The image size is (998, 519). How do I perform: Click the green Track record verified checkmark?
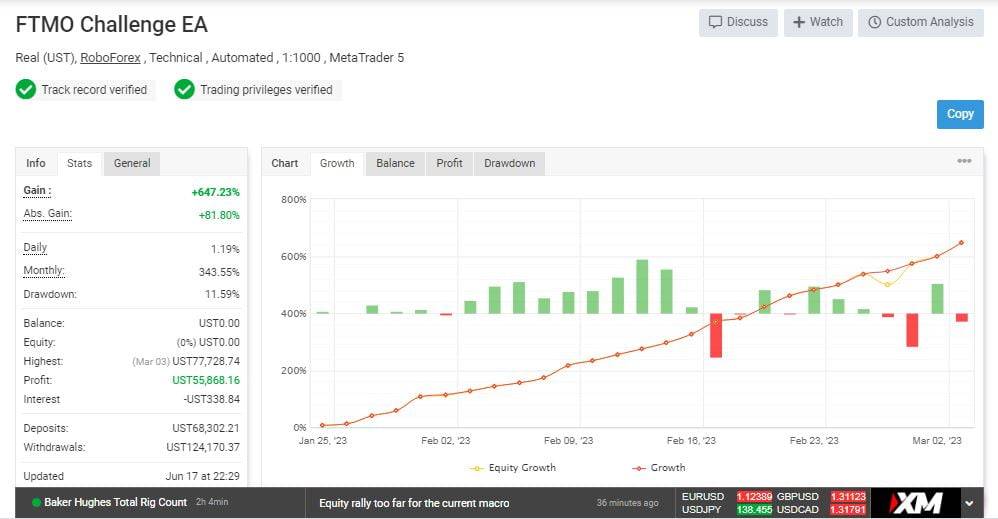26,90
